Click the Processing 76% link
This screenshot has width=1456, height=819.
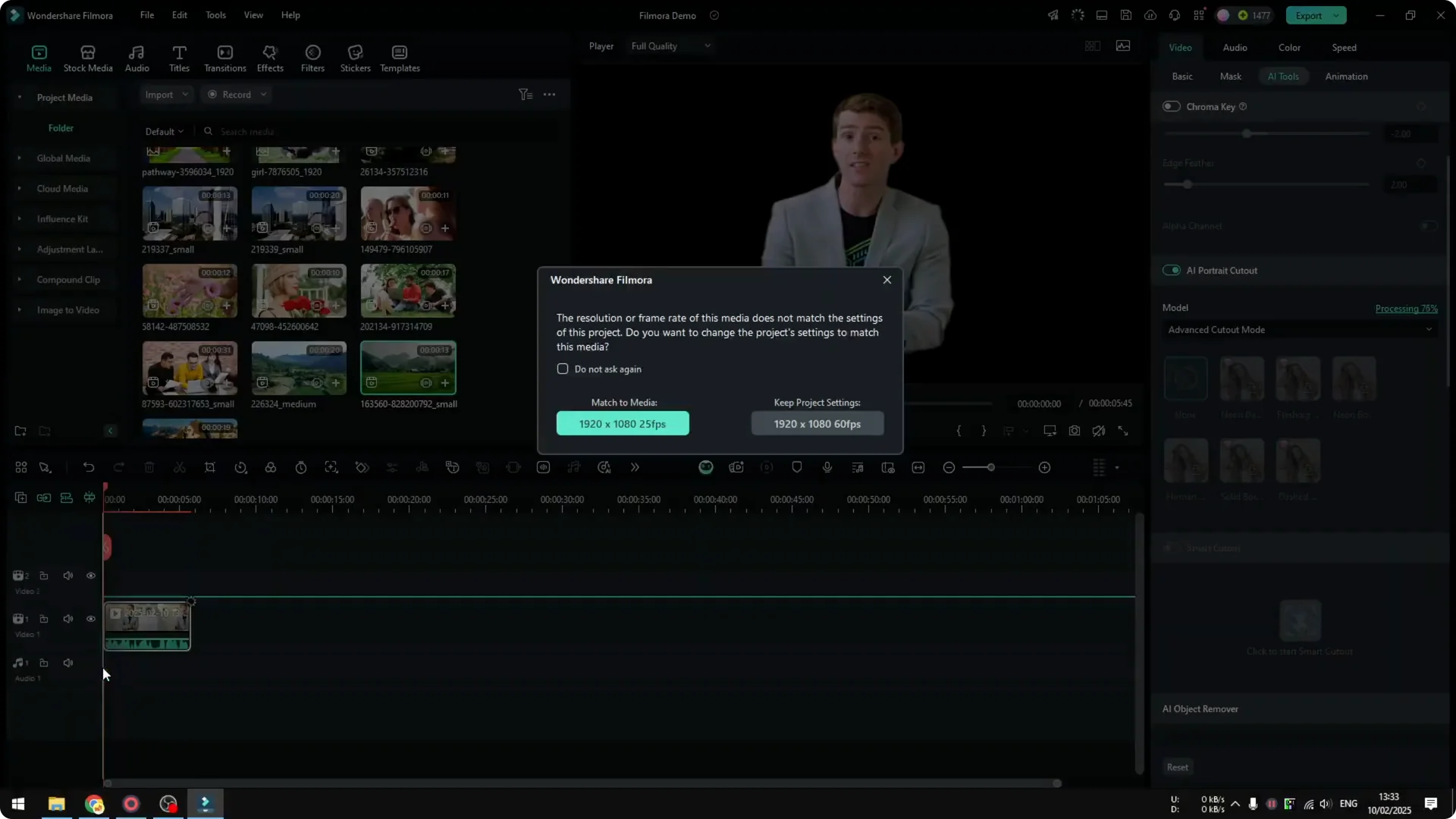[1407, 308]
